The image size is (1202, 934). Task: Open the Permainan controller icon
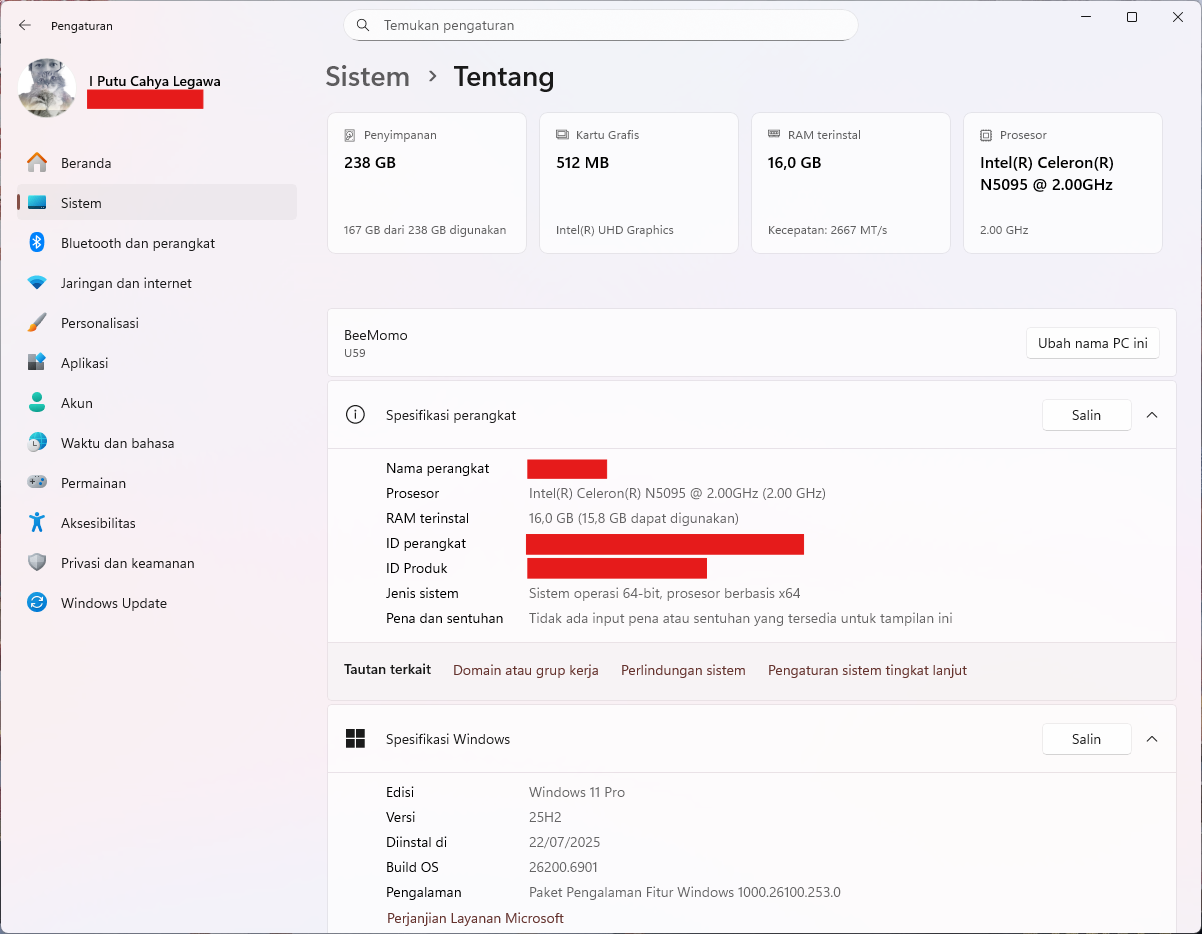coord(37,483)
